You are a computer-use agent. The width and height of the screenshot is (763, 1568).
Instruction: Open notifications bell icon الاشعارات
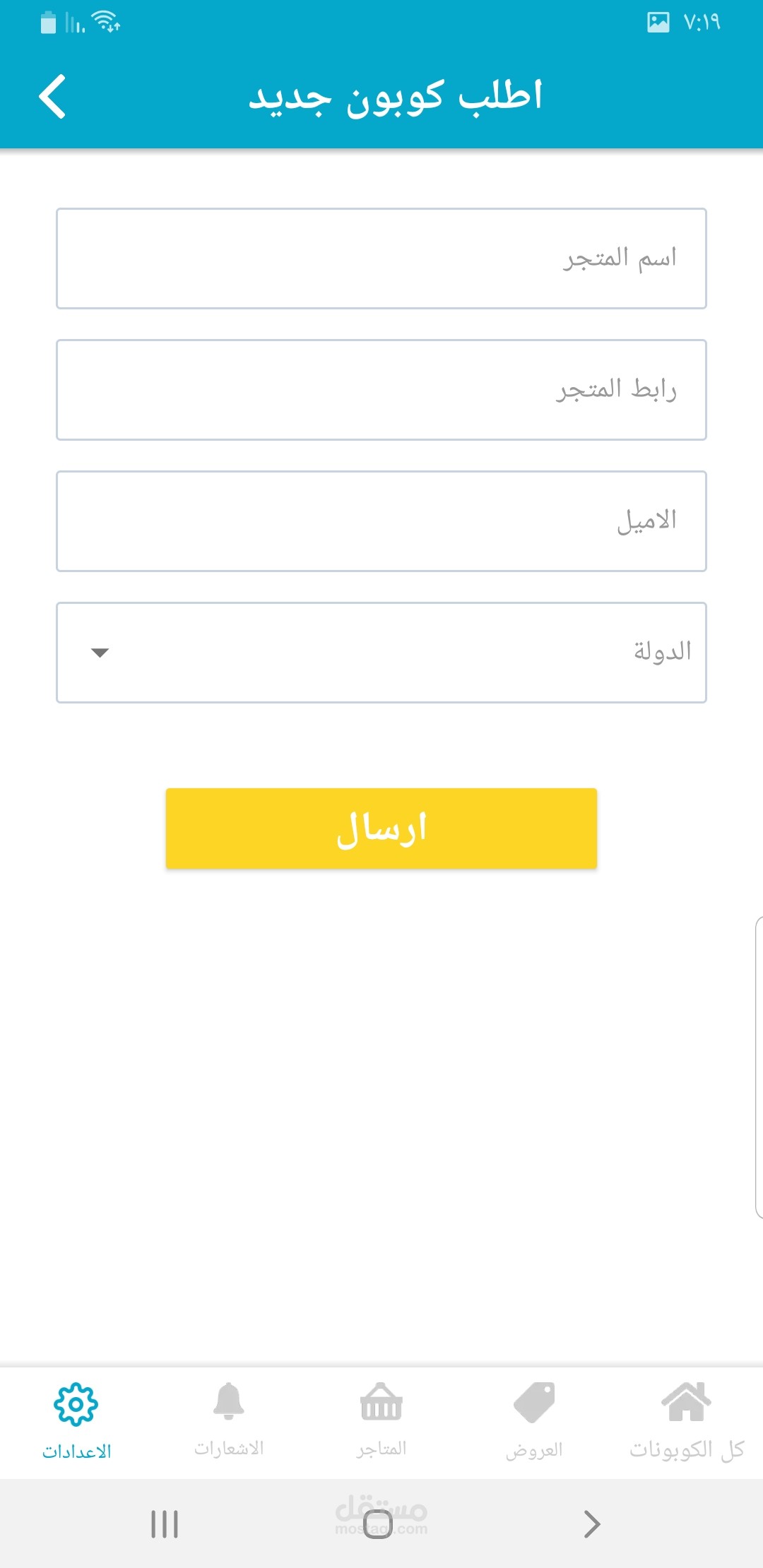(x=229, y=1401)
